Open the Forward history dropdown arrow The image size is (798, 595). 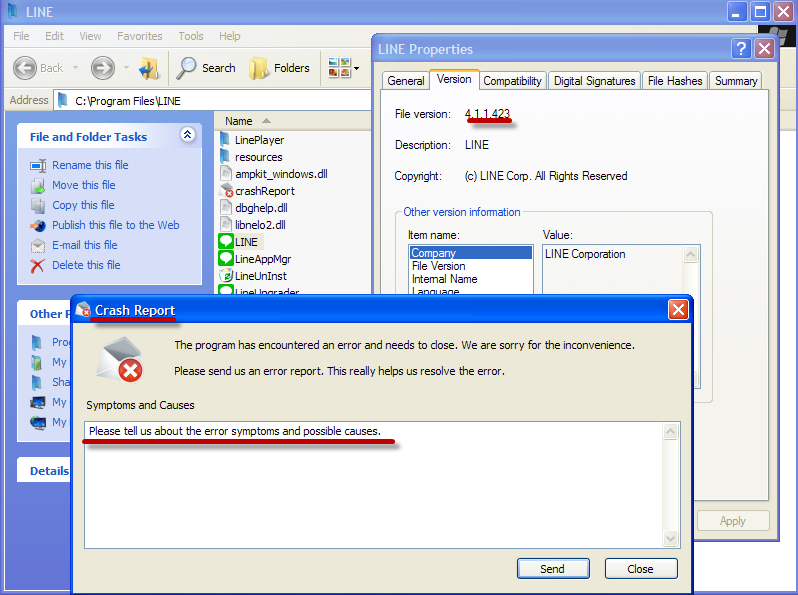point(126,68)
